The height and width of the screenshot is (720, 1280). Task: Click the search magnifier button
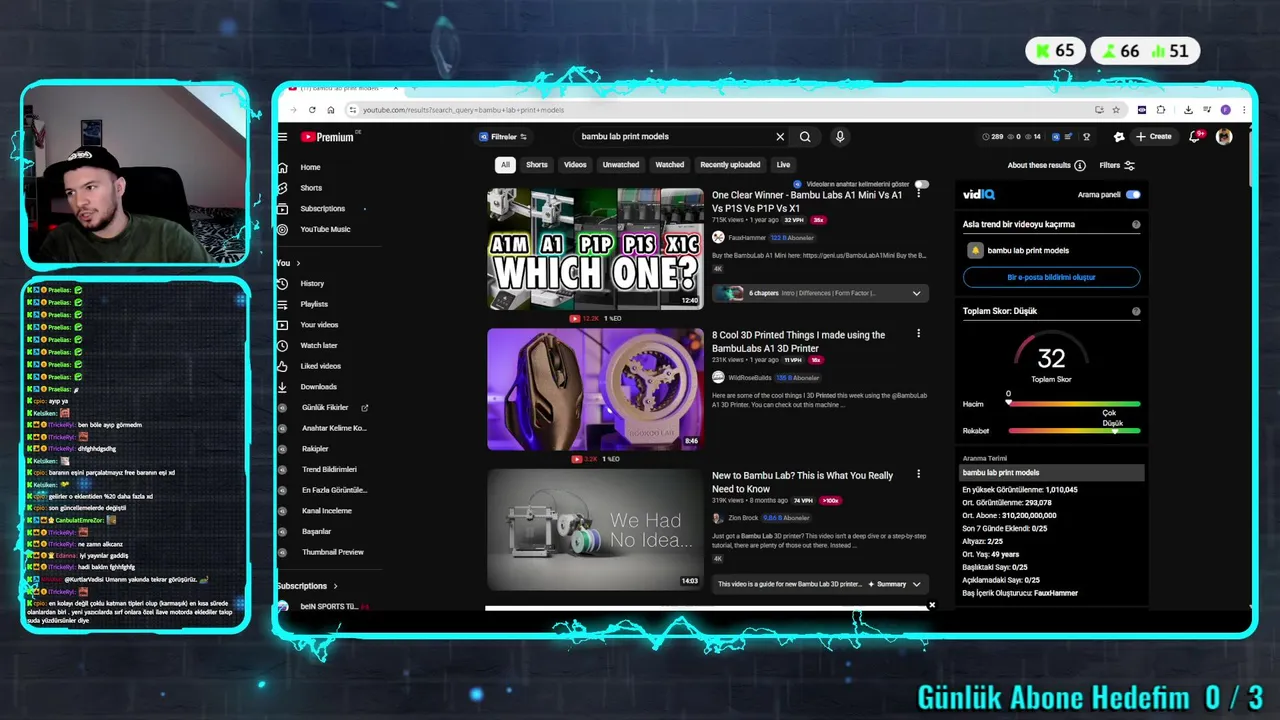[805, 137]
